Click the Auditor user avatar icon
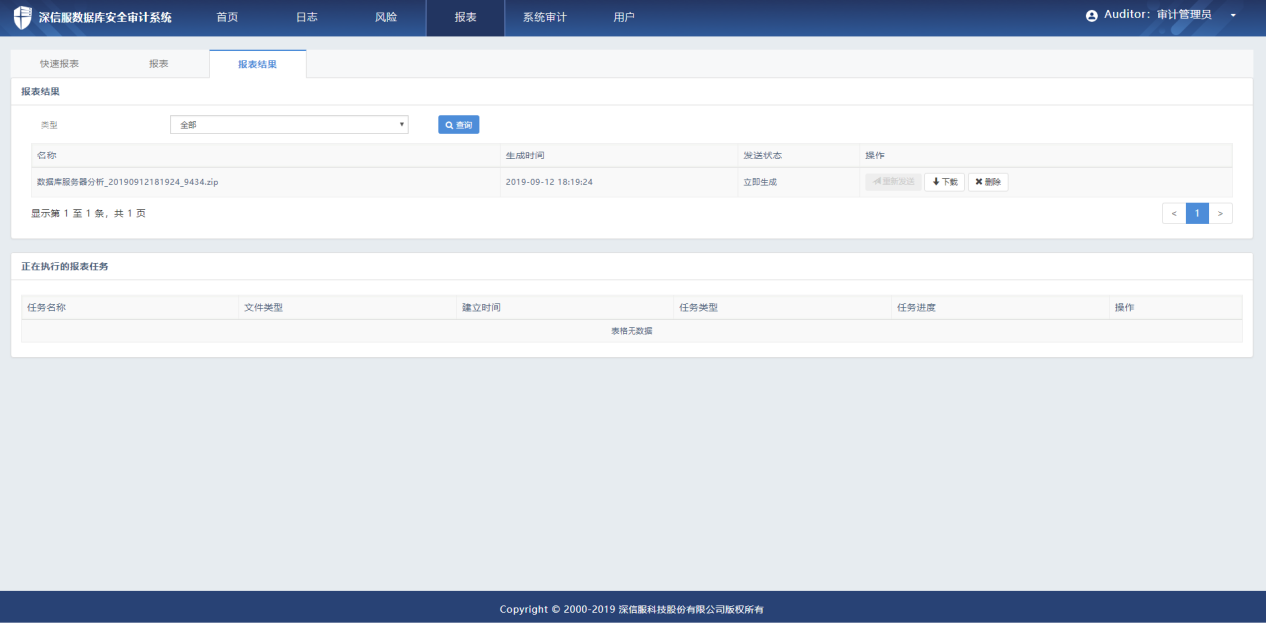The image size is (1266, 624). tap(1092, 16)
